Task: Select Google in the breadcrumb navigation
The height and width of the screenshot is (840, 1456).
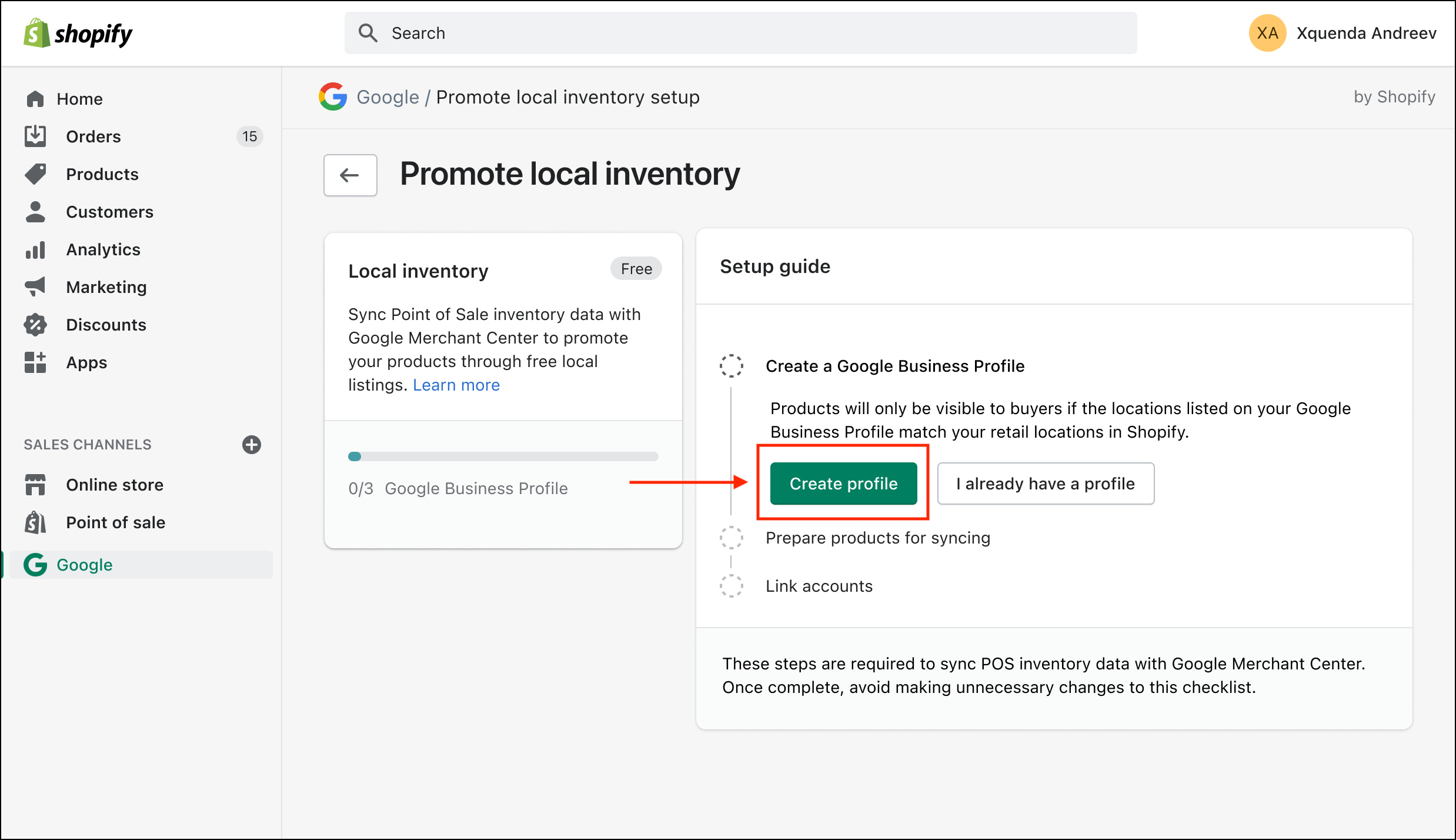Action: click(388, 96)
